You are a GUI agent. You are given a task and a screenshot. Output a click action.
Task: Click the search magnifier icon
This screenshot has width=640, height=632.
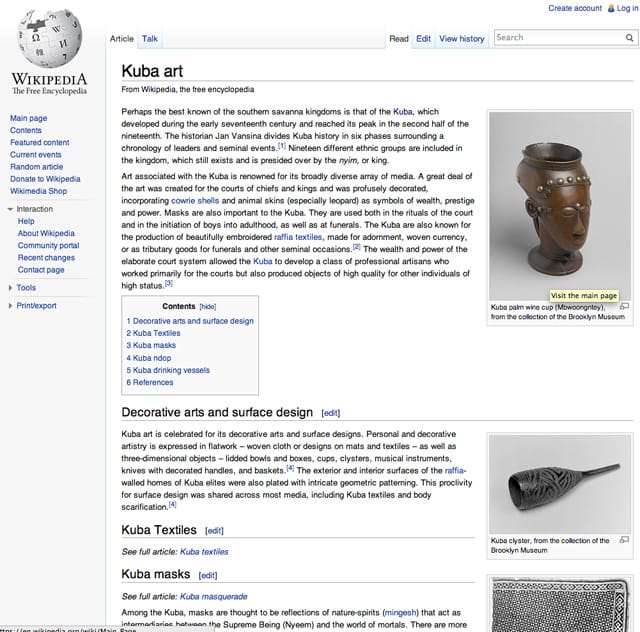tap(629, 38)
